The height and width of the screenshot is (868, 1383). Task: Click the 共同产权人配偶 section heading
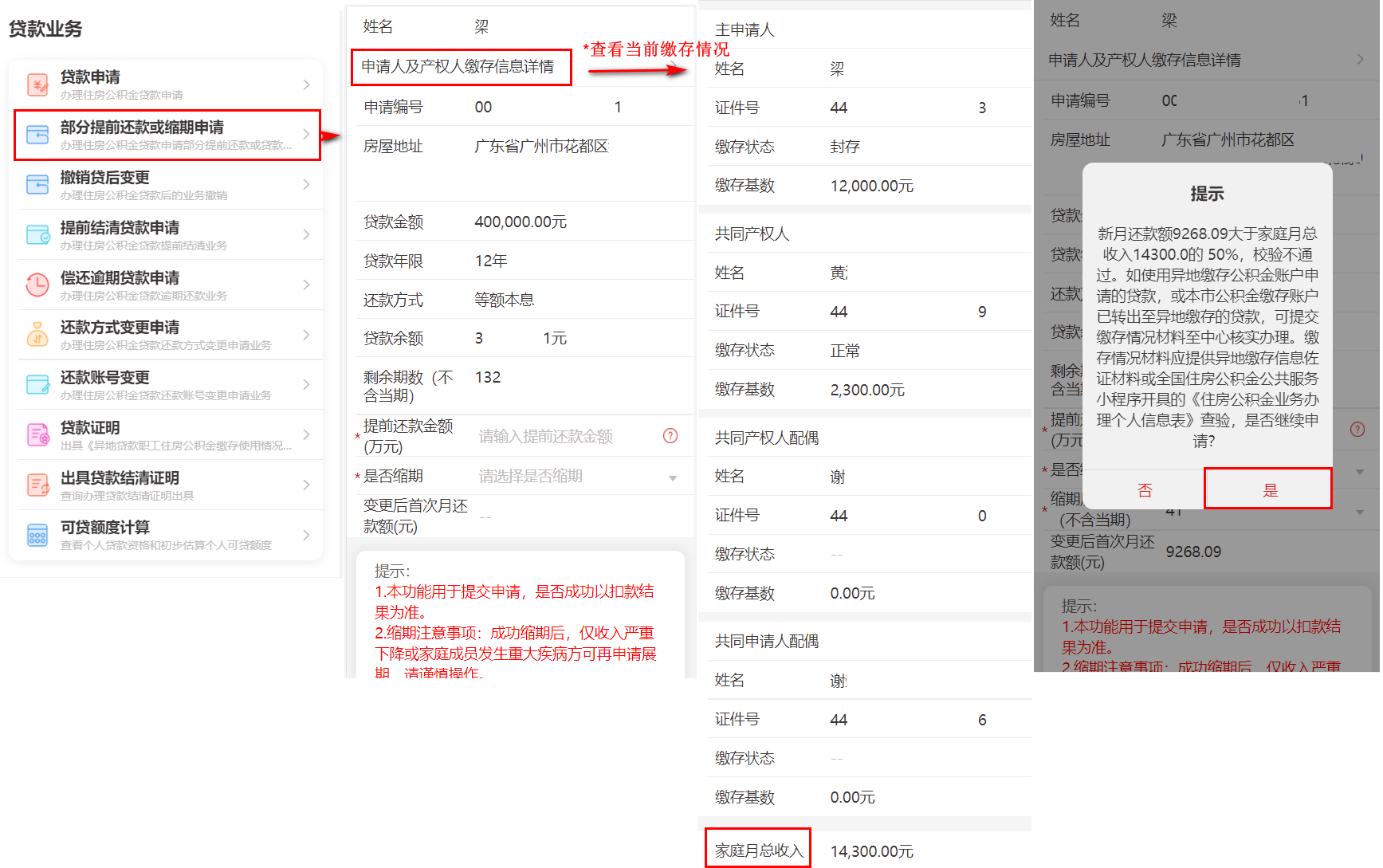click(767, 438)
